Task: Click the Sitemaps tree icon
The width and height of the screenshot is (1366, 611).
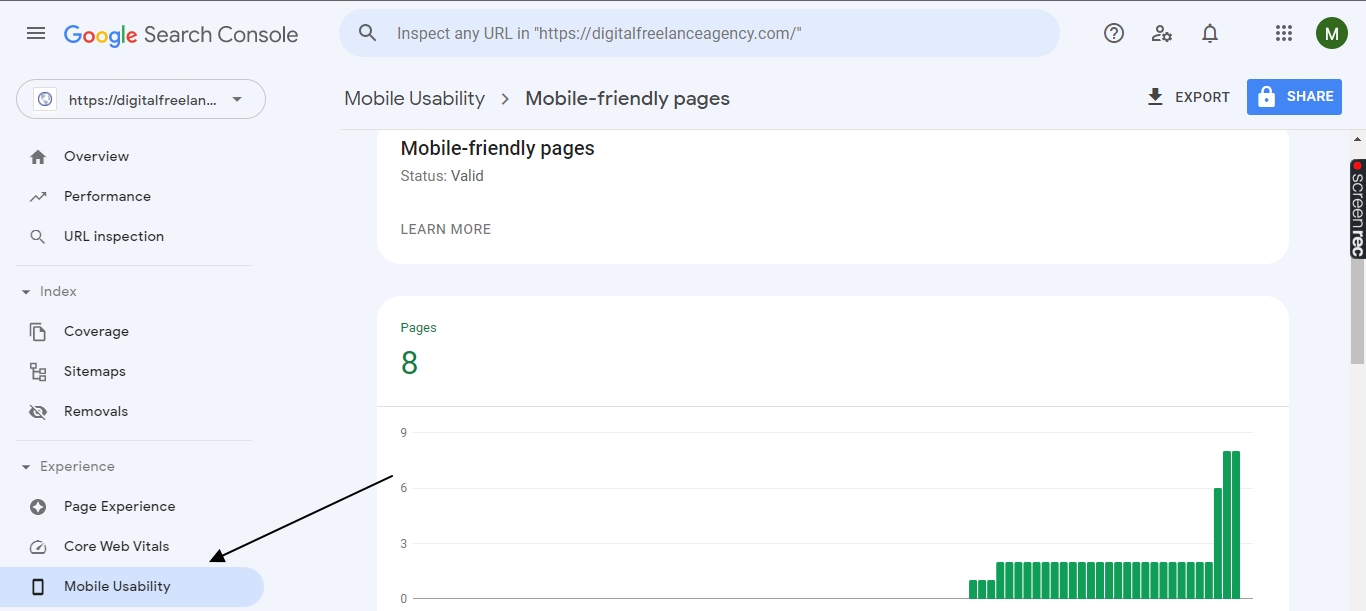Action: 38,372
